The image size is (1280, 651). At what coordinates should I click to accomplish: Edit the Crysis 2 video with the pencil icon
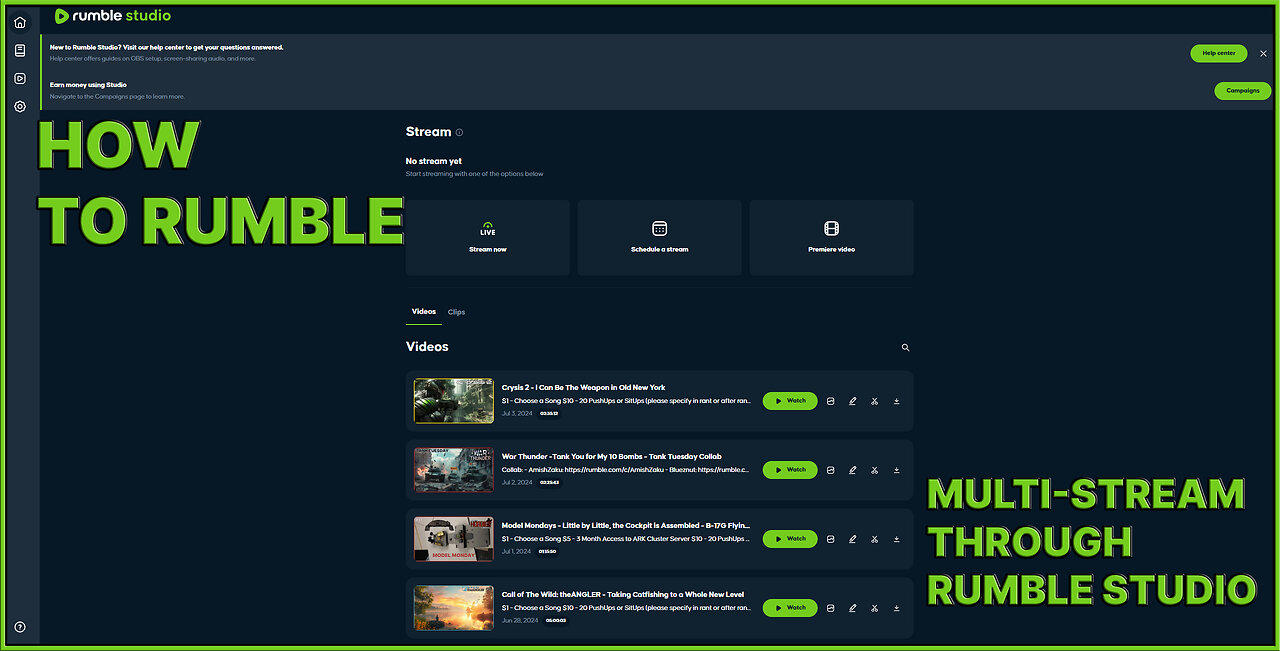pyautogui.click(x=852, y=400)
